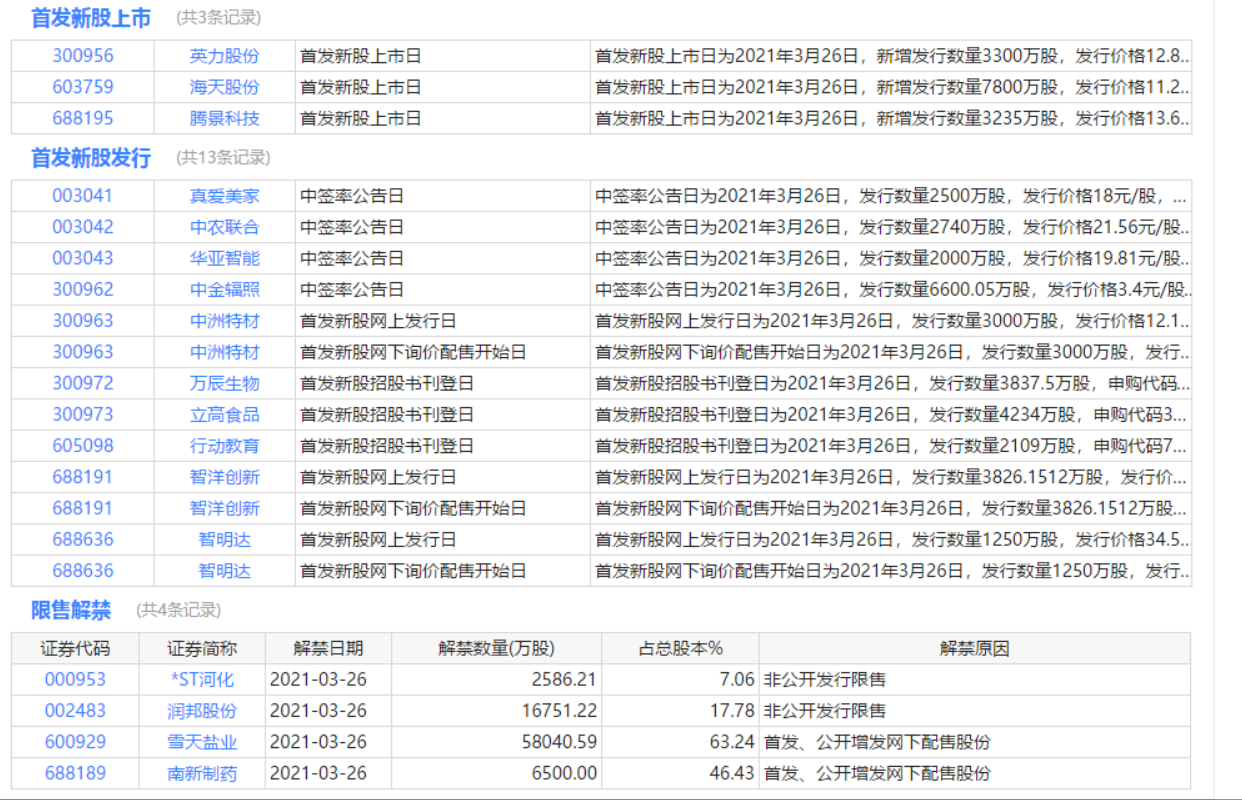1242x800 pixels.
Task: Open 中洲特材 in the 网下询价配售开始日 row
Action: (x=224, y=352)
